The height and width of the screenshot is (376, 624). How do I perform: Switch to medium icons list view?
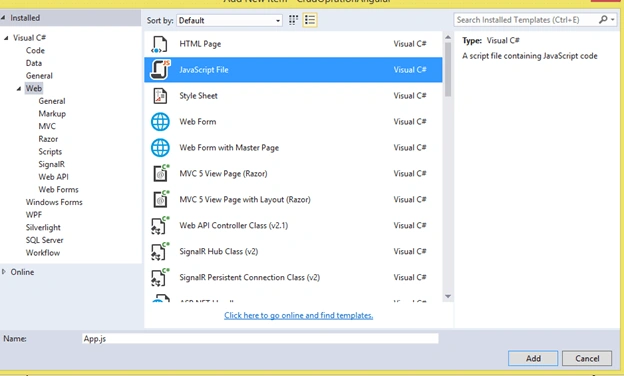310,20
